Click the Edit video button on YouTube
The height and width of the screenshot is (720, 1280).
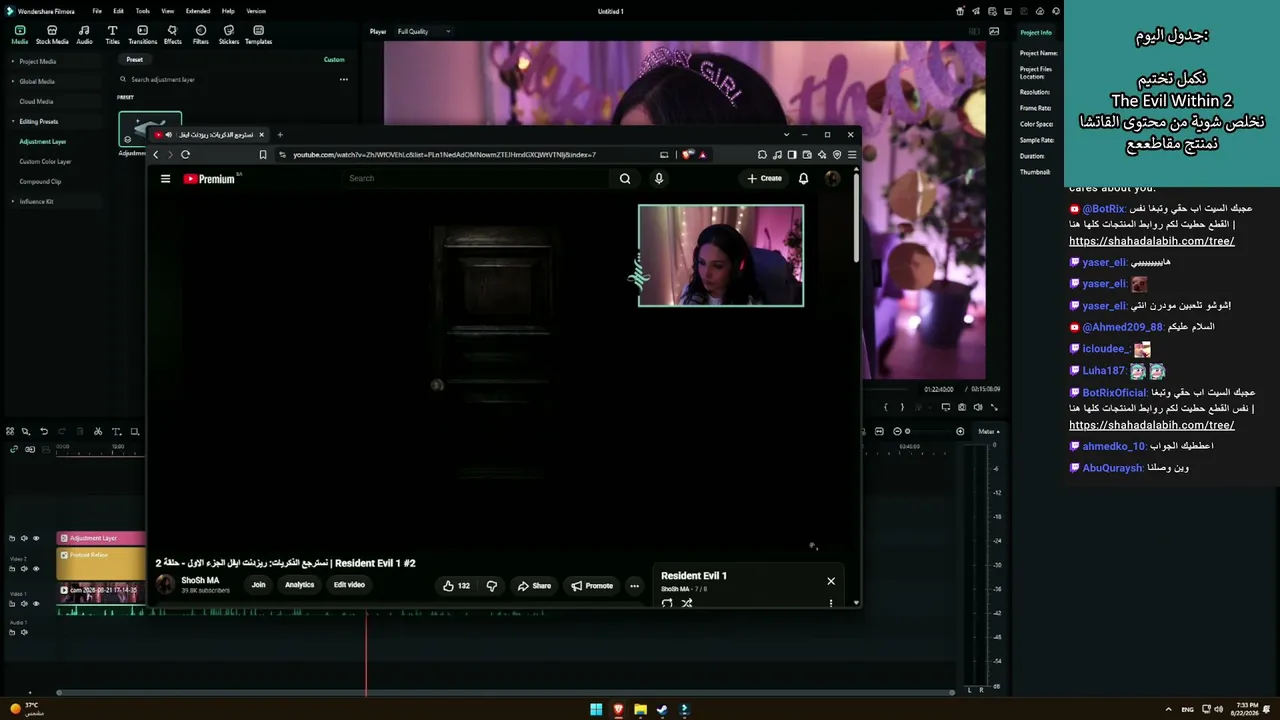(x=349, y=585)
